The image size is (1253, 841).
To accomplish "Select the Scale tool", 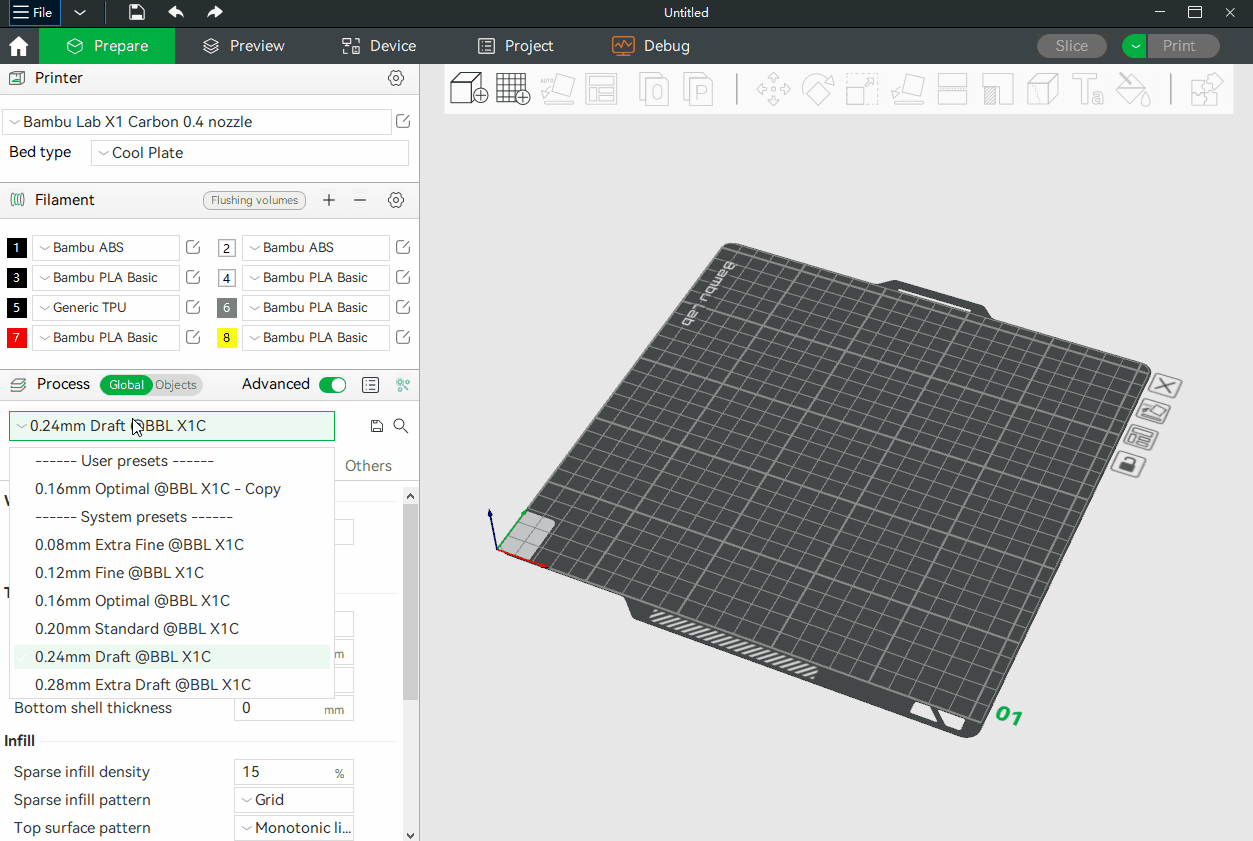I will point(862,89).
